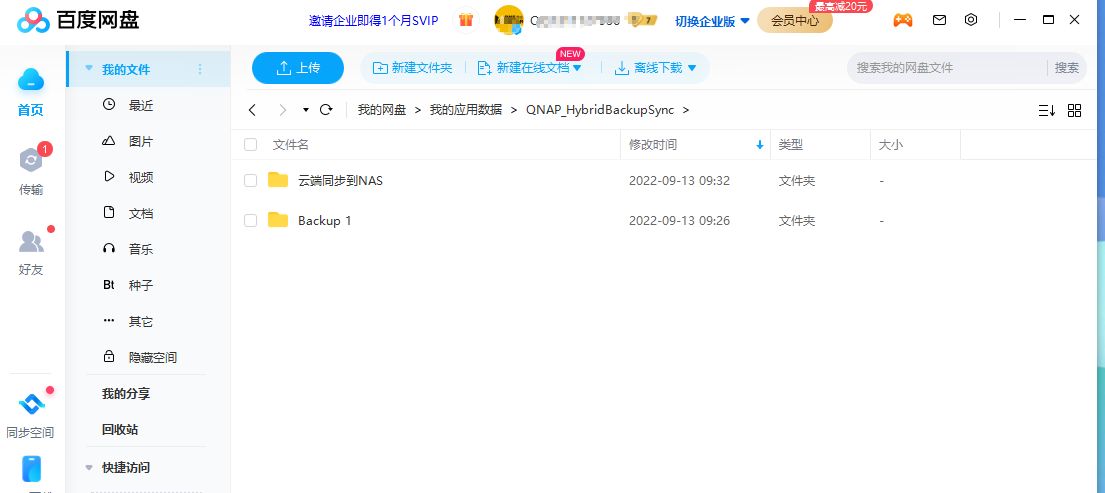Open the 会员中心 button
This screenshot has width=1105, height=493.
[x=795, y=20]
